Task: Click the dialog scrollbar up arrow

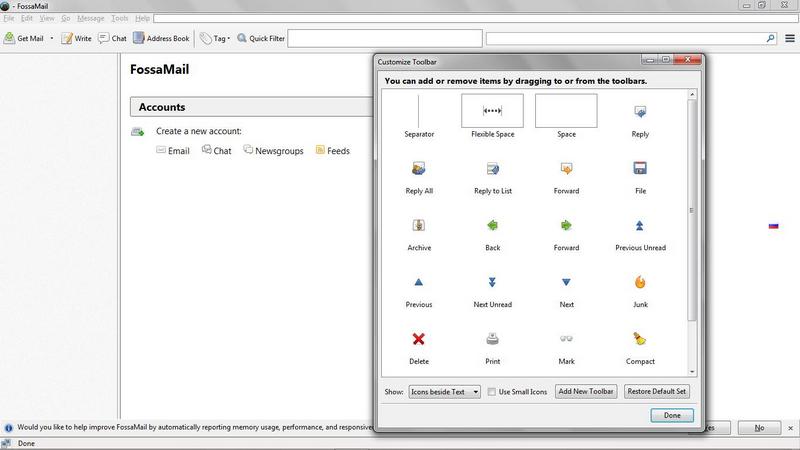Action: (692, 94)
